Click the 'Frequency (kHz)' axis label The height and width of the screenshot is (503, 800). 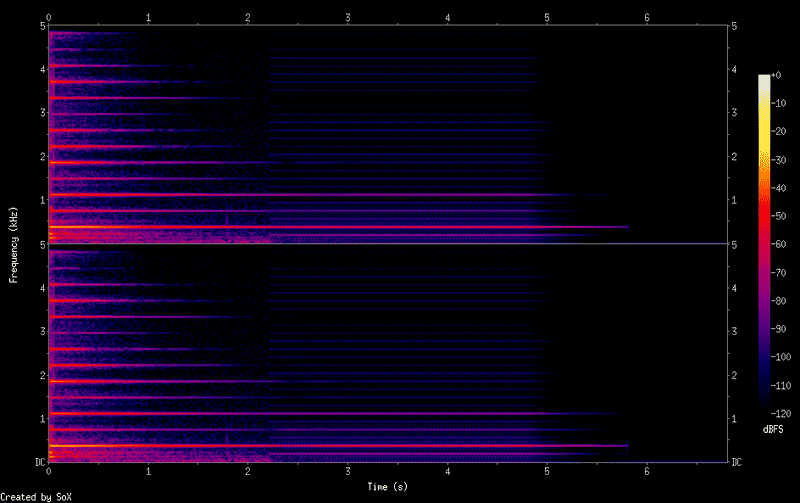13,243
